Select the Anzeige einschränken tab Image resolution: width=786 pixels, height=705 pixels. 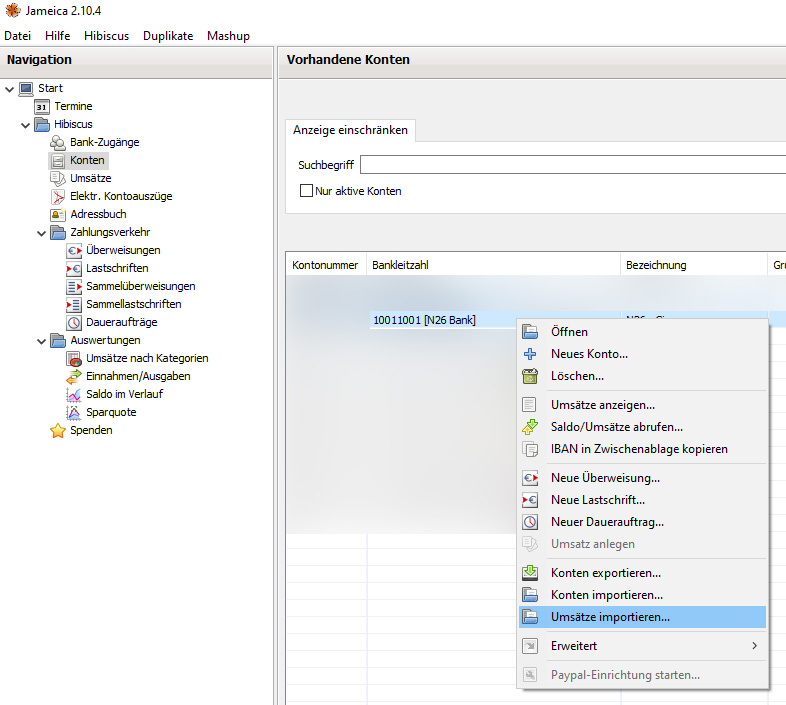350,130
